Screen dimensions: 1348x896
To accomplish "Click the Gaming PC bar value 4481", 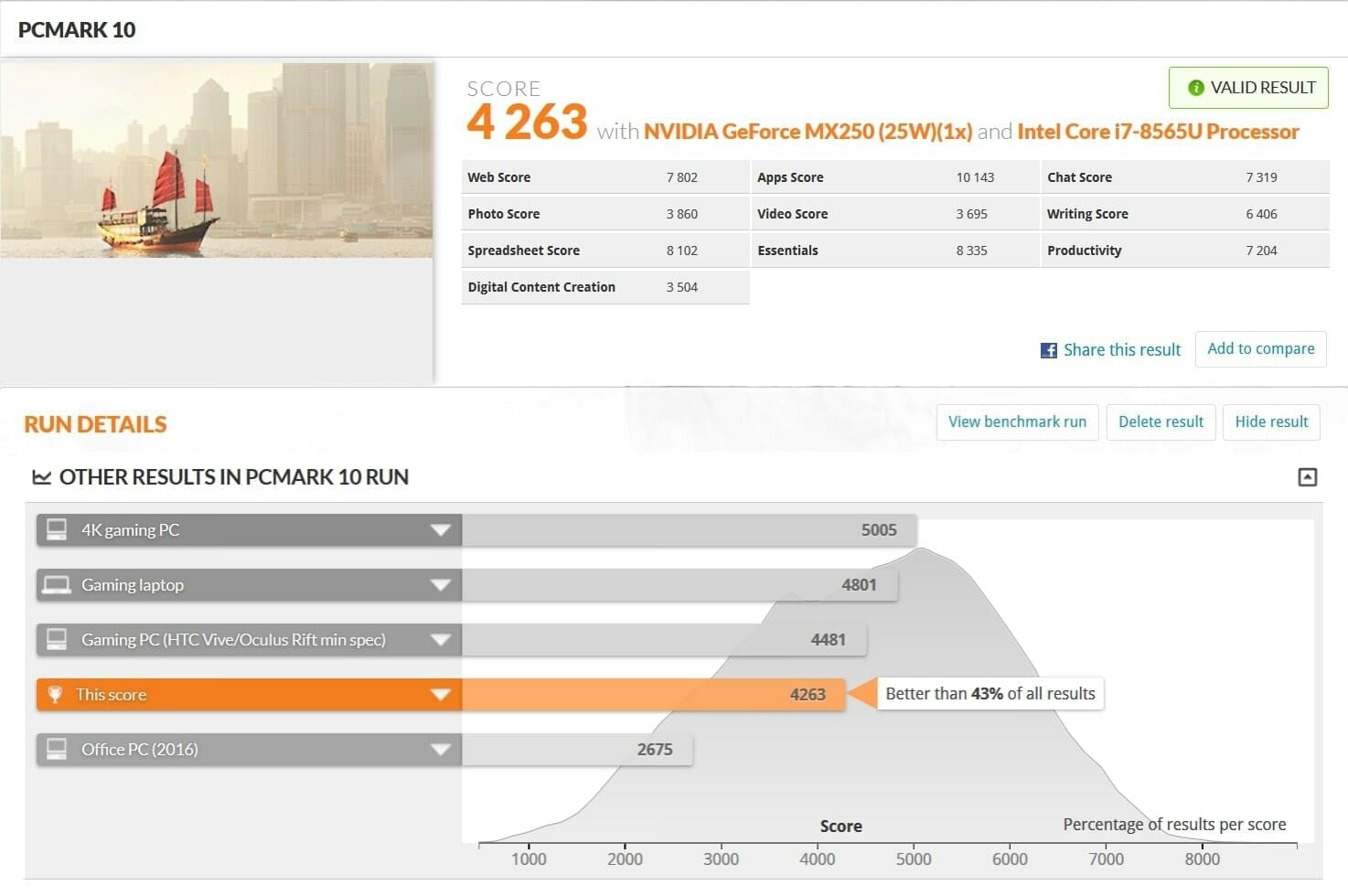I will click(x=829, y=640).
